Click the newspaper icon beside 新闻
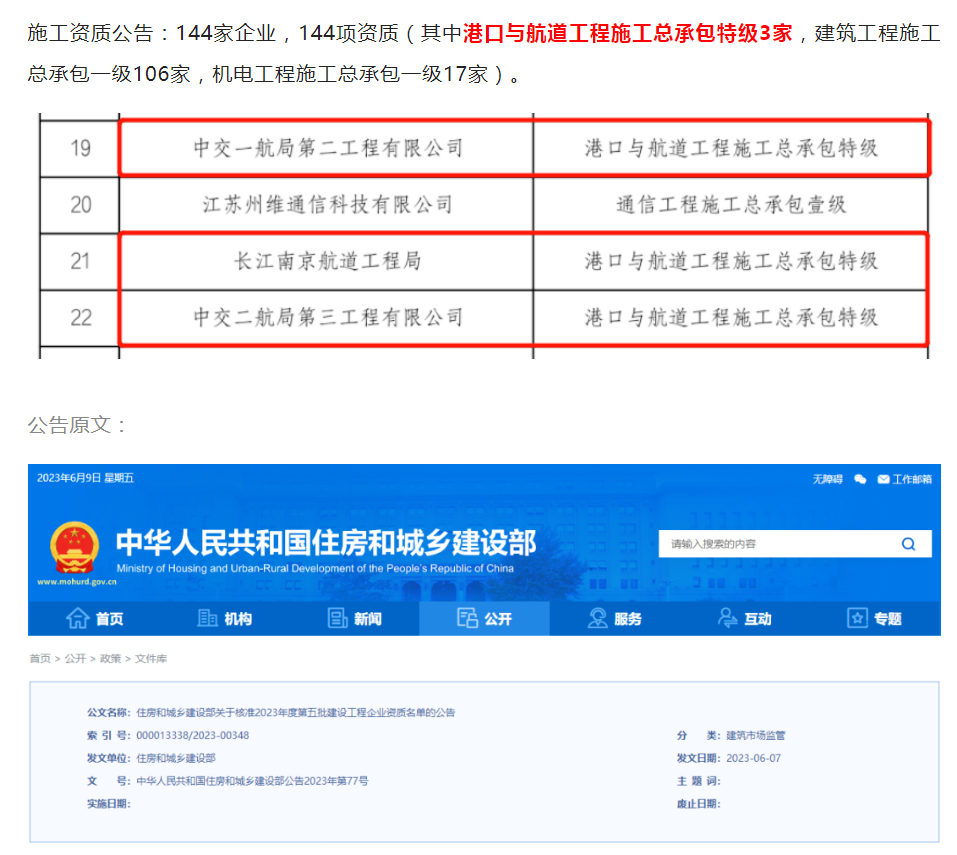 [337, 618]
